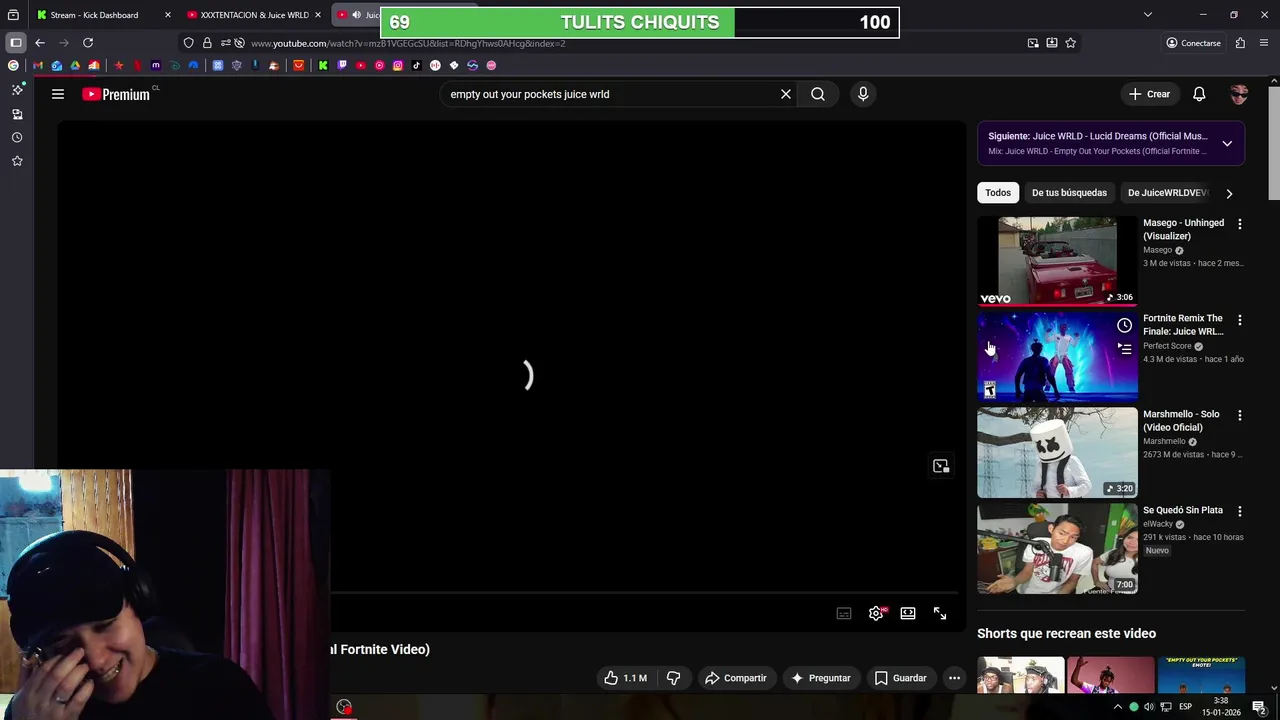Open the player settings gear
This screenshot has width=1280, height=720.
(876, 613)
